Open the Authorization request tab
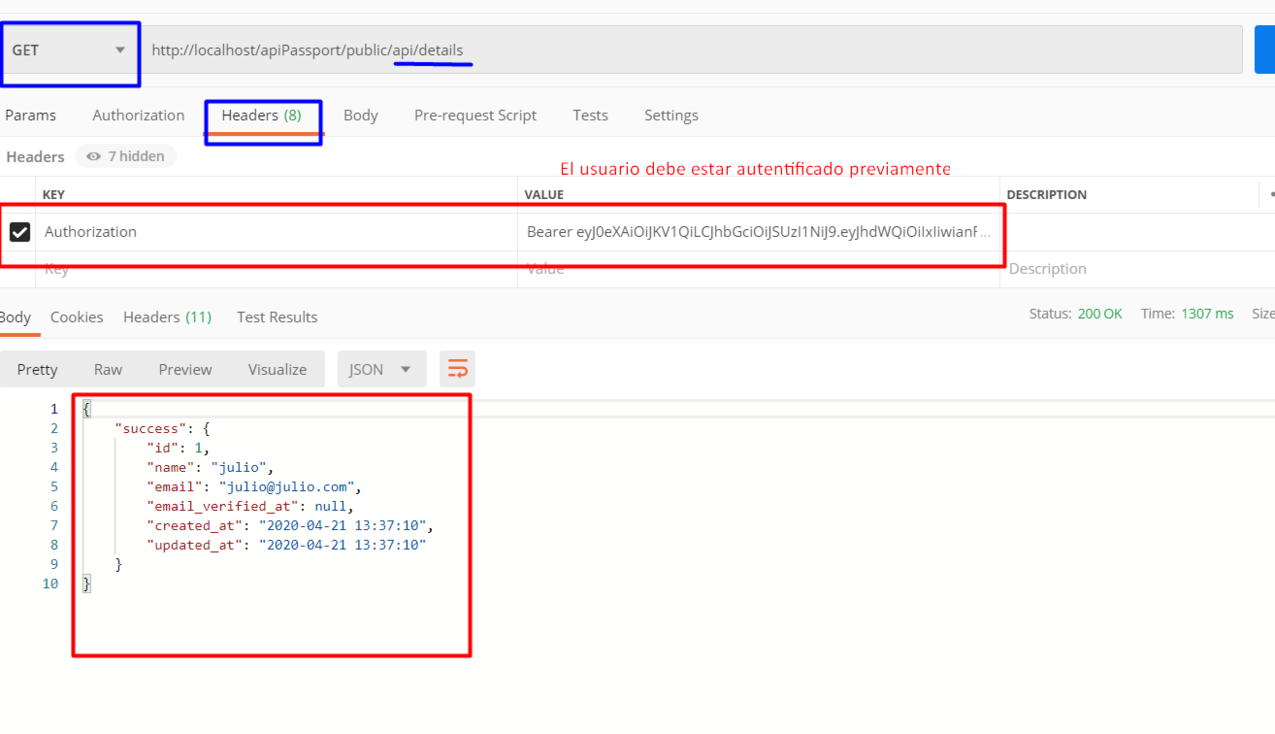This screenshot has height=734, width=1275. [x=138, y=115]
